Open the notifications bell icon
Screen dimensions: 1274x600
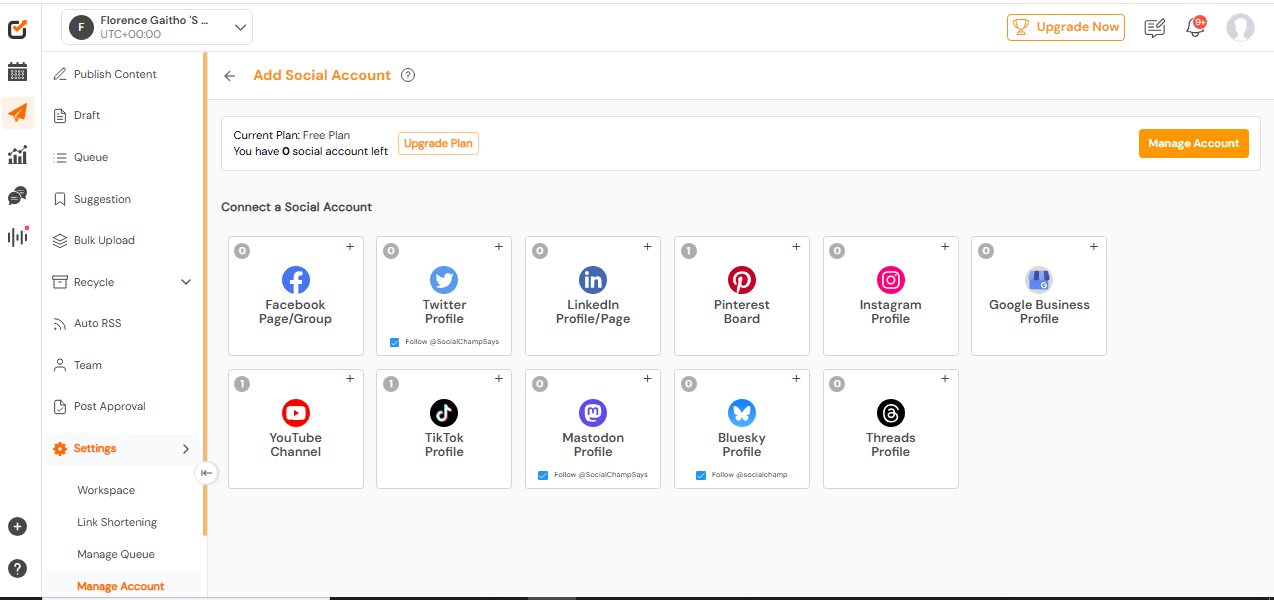coord(1195,27)
